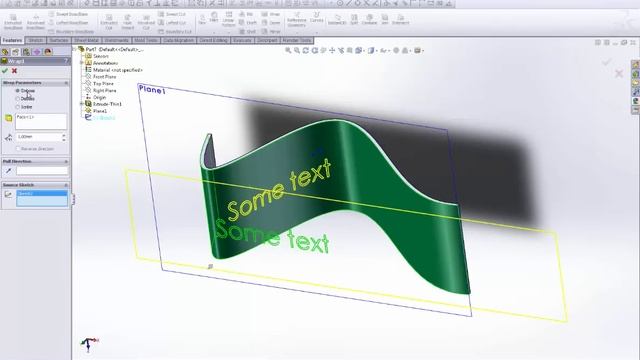Image resolution: width=640 pixels, height=360 pixels.
Task: Select the Deboss radio option
Action: pos(18,99)
